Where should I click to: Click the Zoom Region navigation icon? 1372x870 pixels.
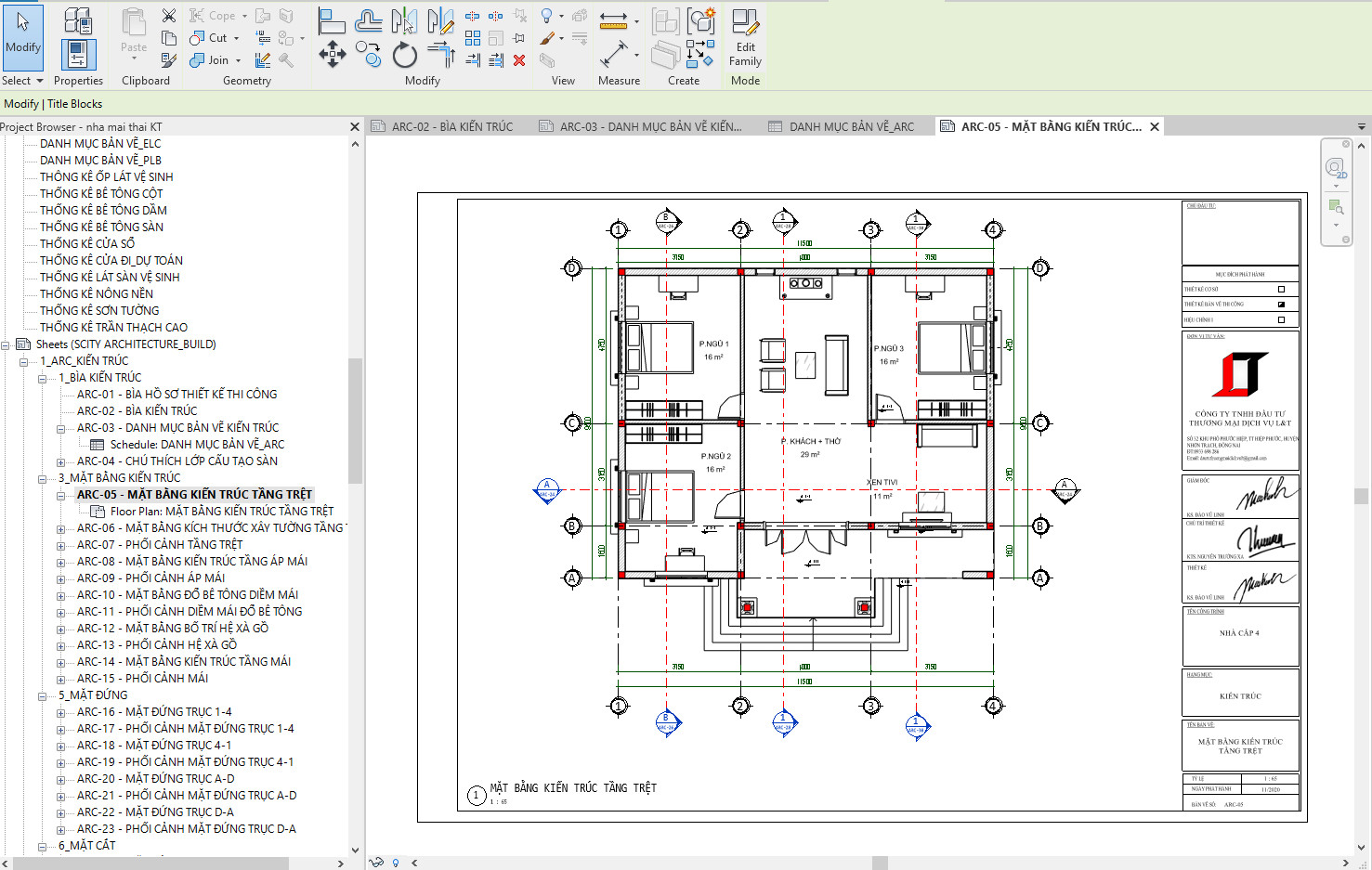[x=1336, y=206]
